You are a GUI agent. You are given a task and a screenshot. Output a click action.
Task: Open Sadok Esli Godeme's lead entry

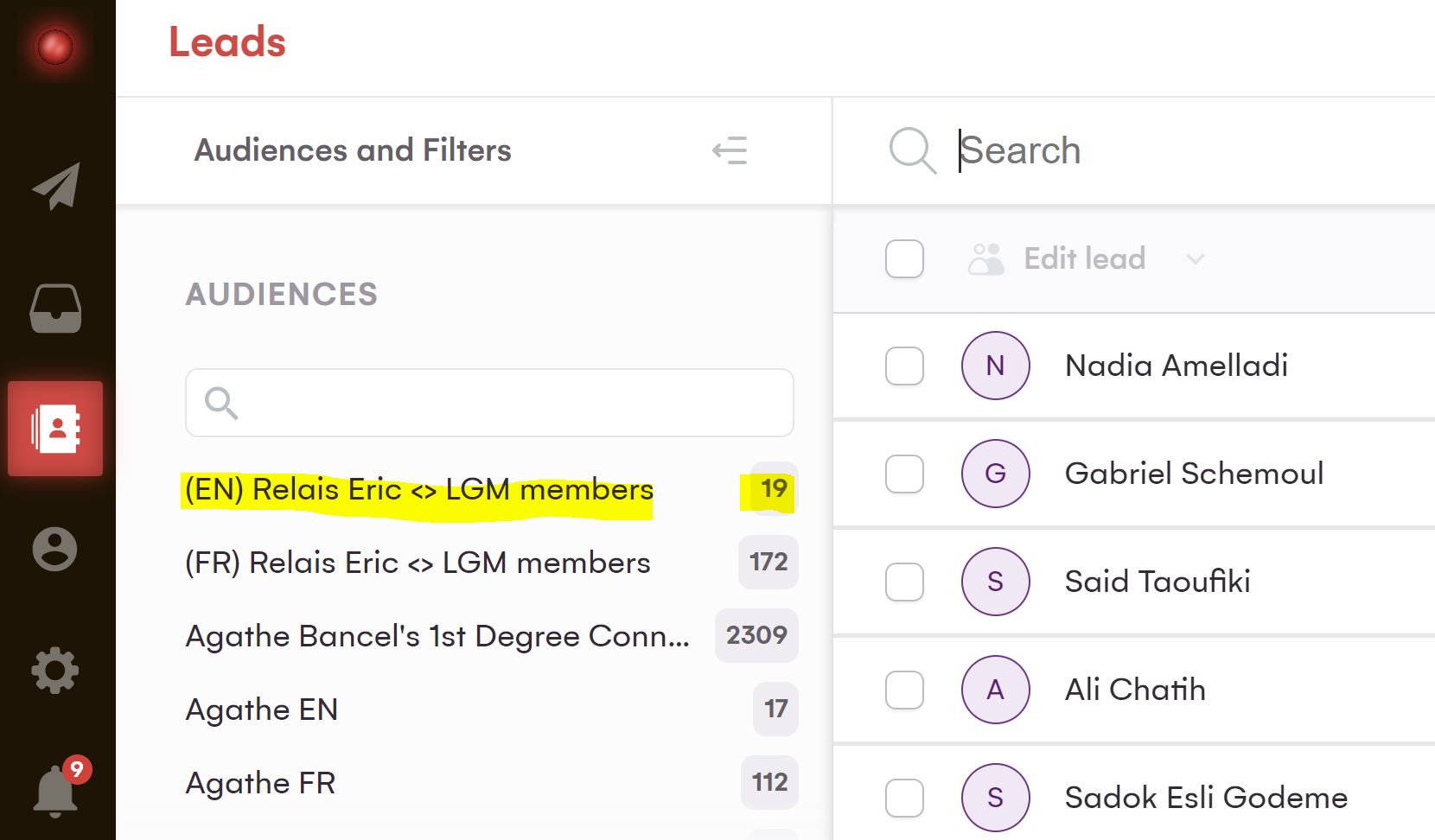pos(1206,798)
